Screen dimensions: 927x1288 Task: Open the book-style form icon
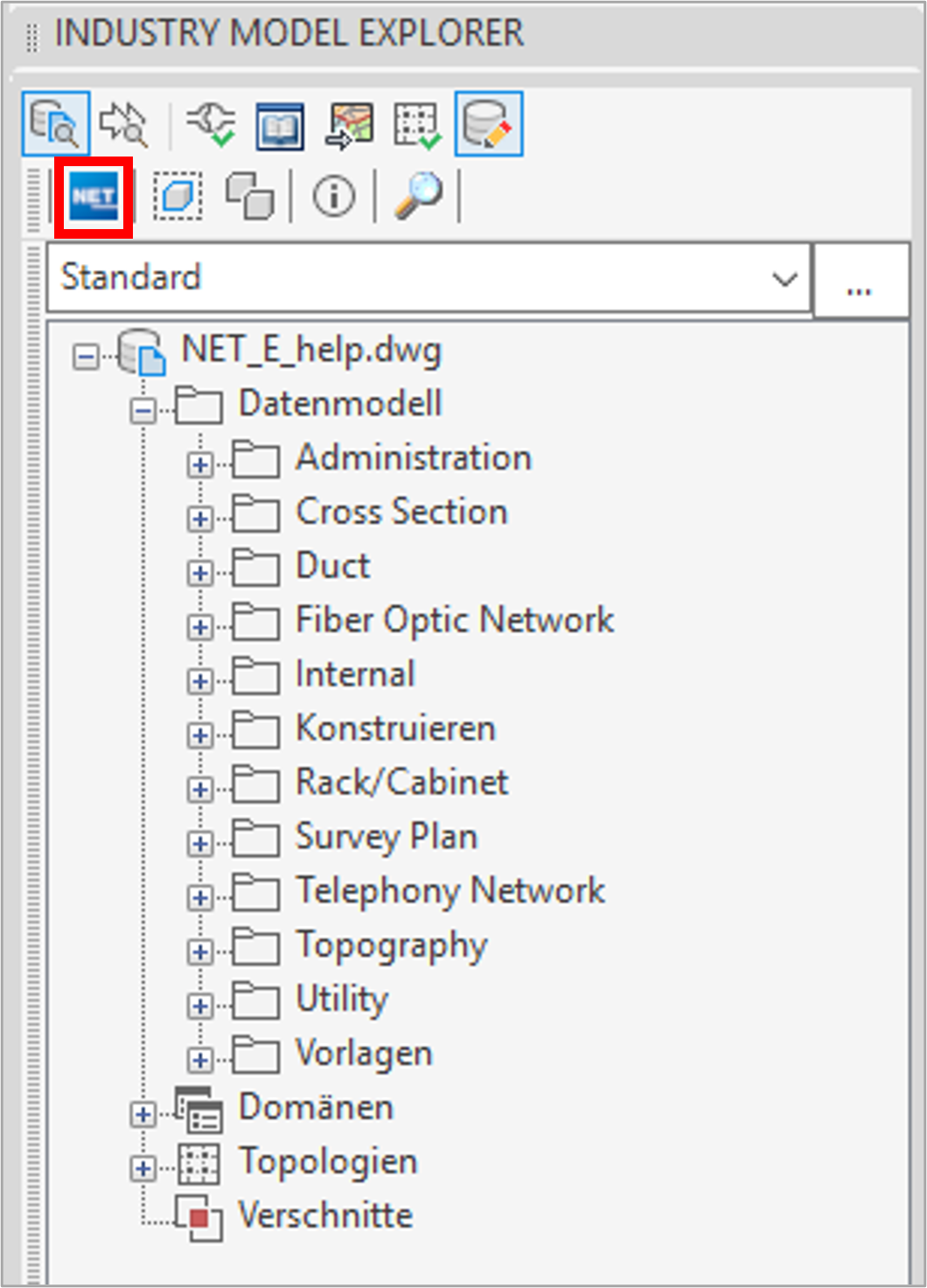pyautogui.click(x=280, y=125)
